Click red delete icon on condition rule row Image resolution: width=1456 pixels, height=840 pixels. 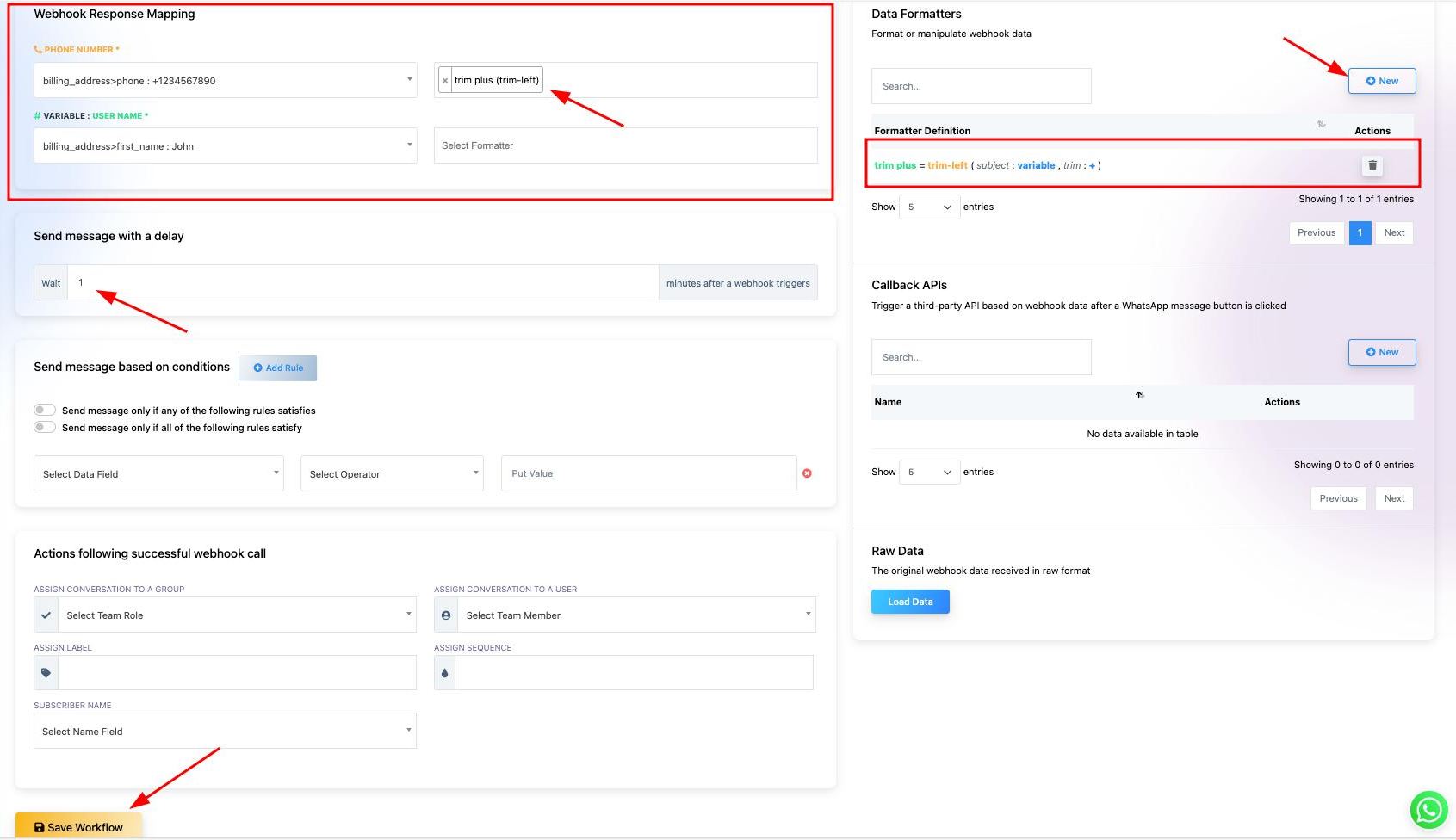[807, 473]
